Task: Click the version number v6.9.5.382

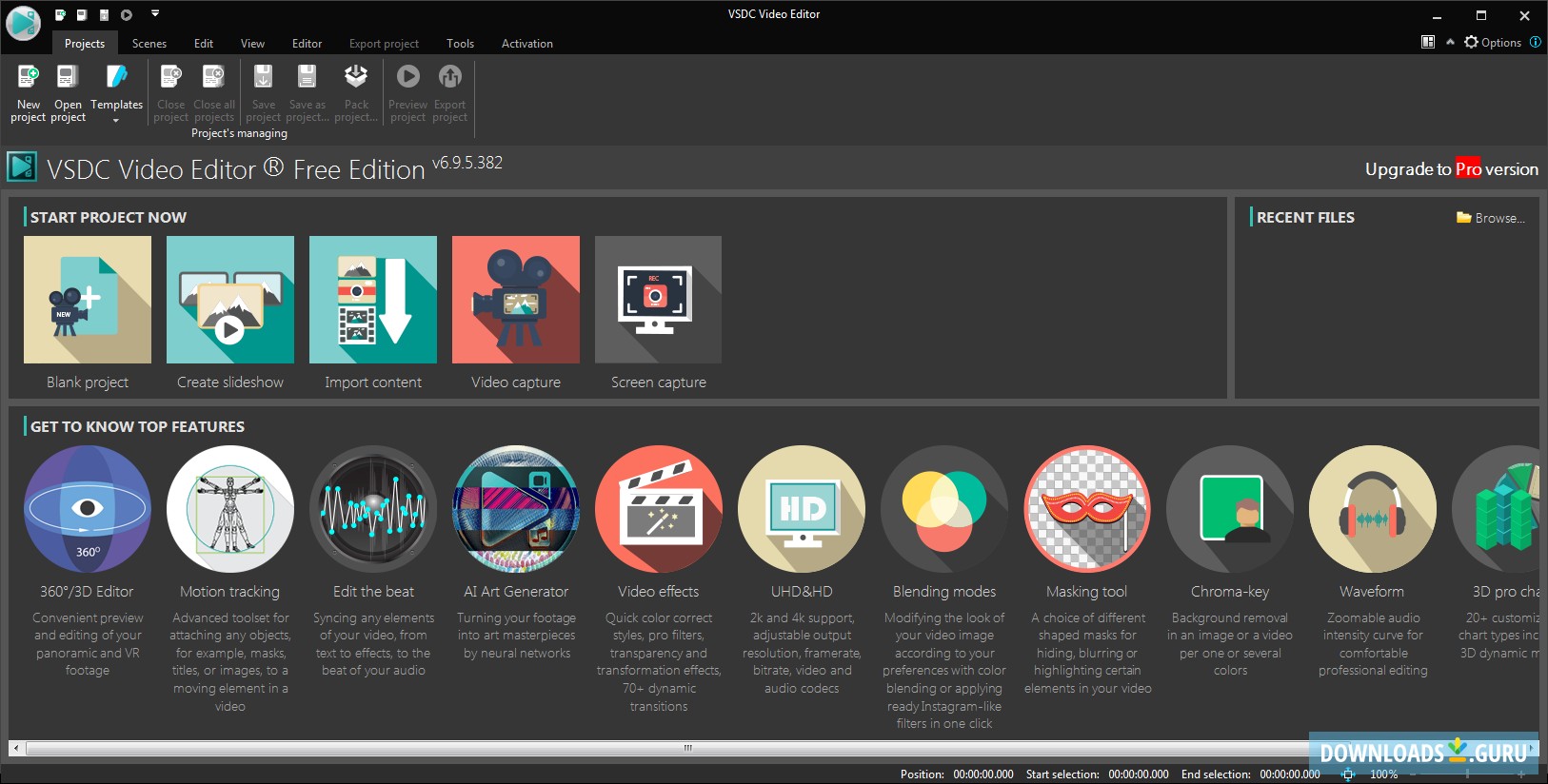Action: coord(467,163)
